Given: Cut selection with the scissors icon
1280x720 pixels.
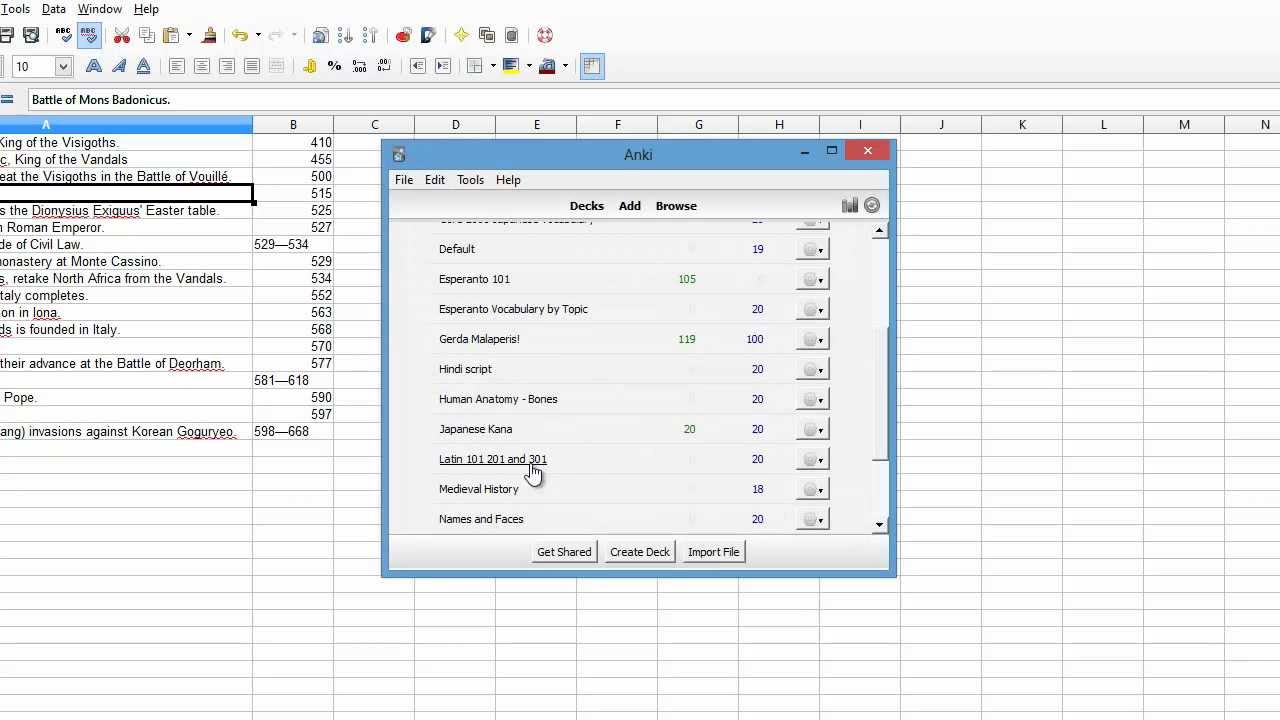Looking at the screenshot, I should click(122, 35).
